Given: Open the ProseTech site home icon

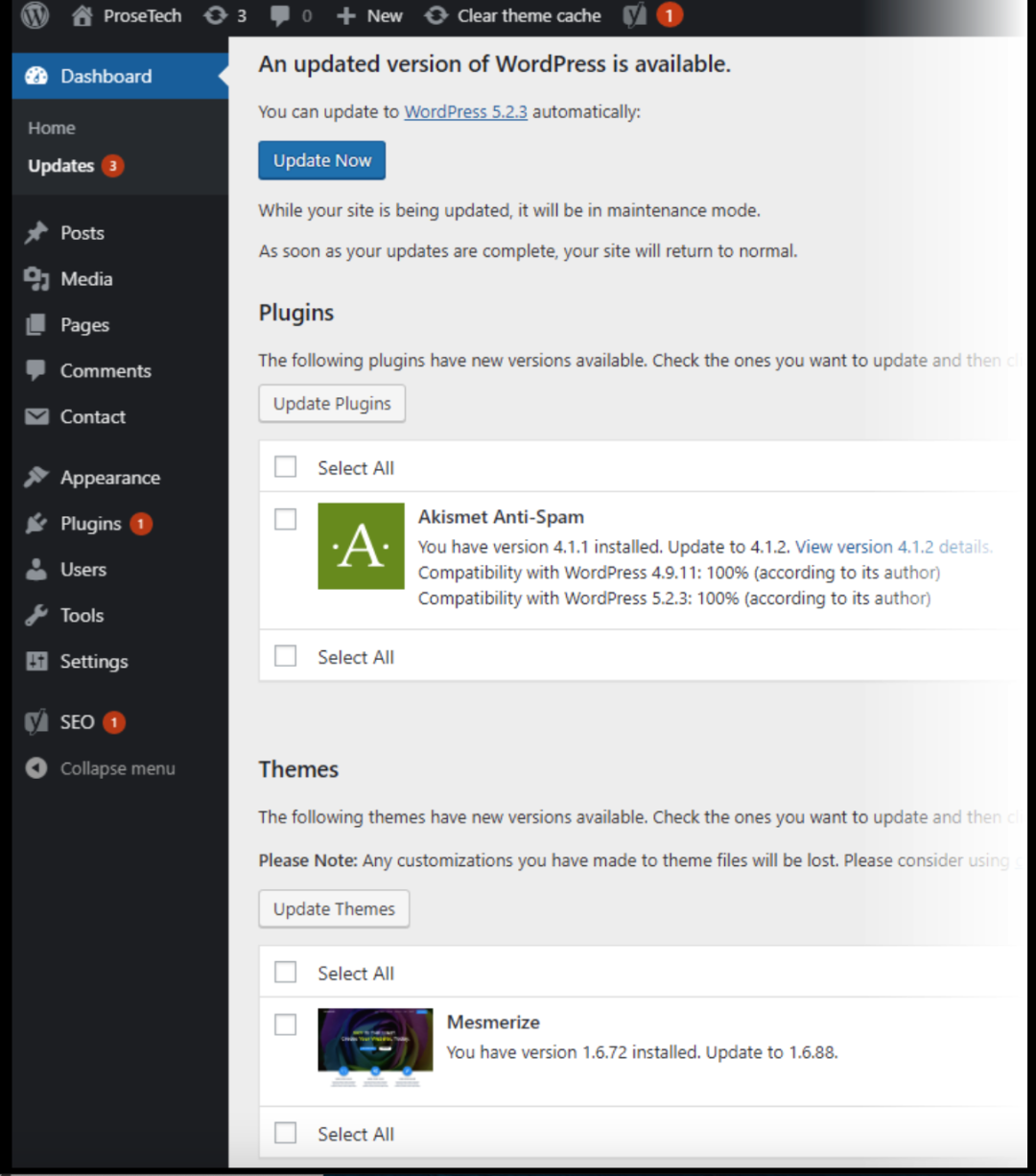Looking at the screenshot, I should 82,16.
